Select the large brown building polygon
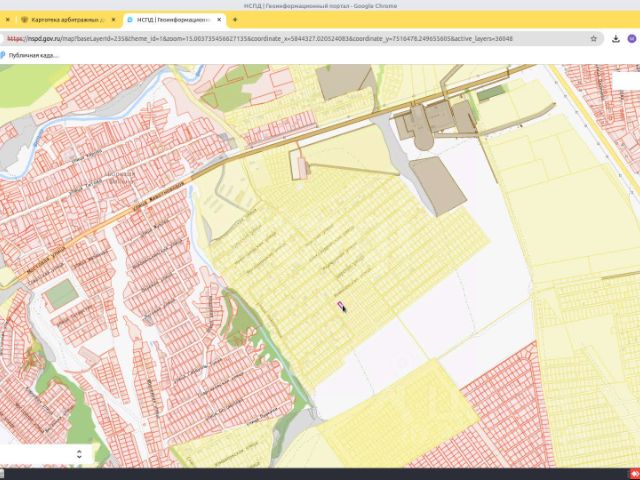The image size is (640, 480). (x=437, y=185)
